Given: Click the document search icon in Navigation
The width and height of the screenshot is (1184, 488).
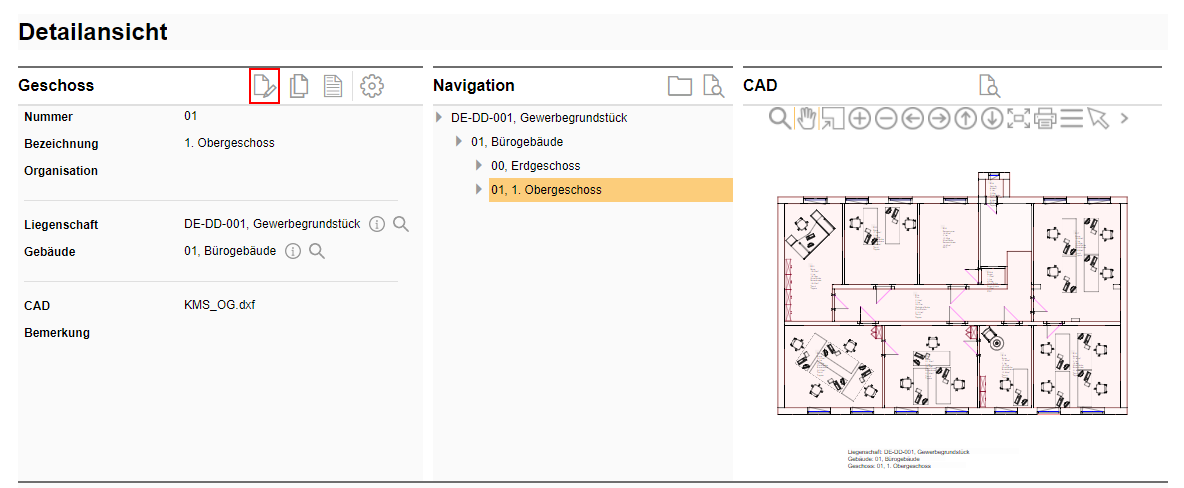Looking at the screenshot, I should tap(713, 86).
